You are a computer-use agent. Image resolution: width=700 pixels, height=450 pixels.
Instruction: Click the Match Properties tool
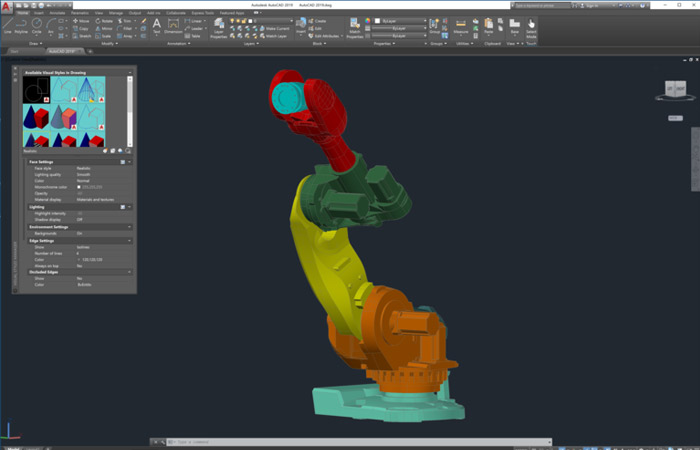356,27
